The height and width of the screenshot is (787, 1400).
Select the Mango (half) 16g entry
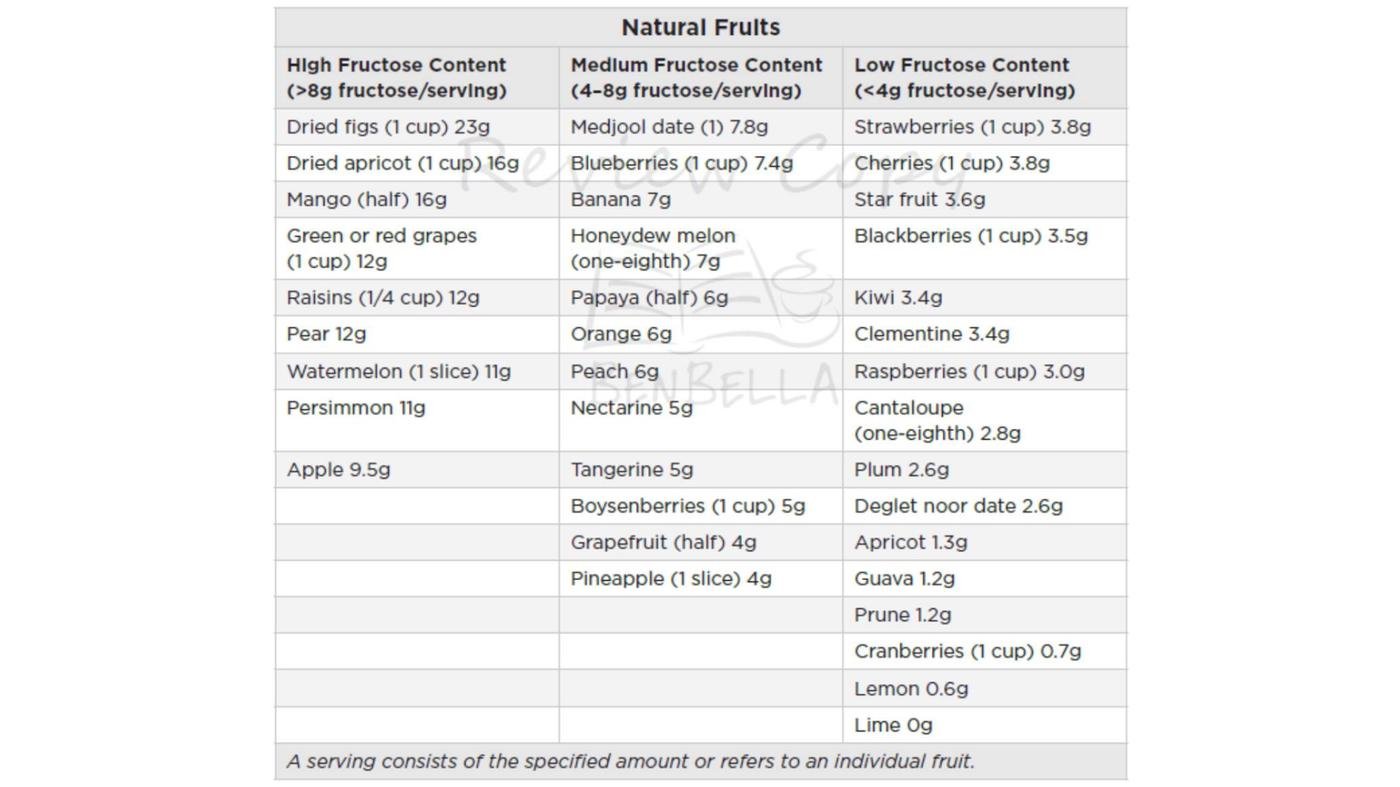(366, 199)
